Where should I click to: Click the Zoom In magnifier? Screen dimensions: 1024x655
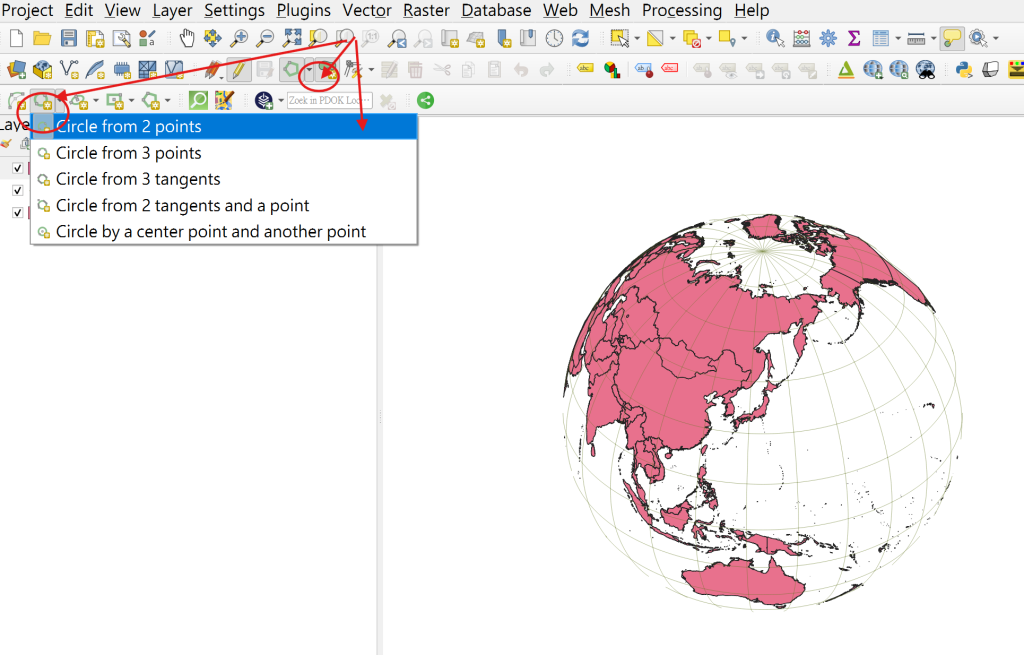coord(239,39)
